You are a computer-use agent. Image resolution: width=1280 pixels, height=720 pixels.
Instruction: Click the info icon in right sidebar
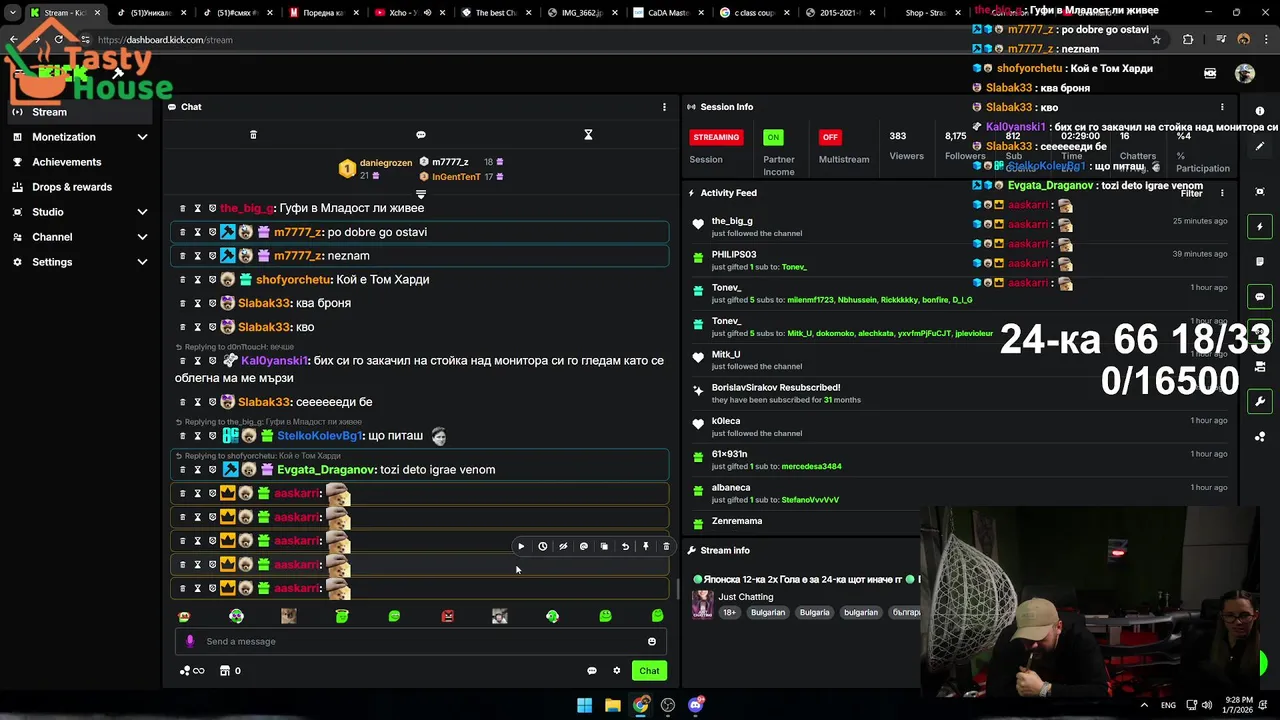click(1260, 111)
